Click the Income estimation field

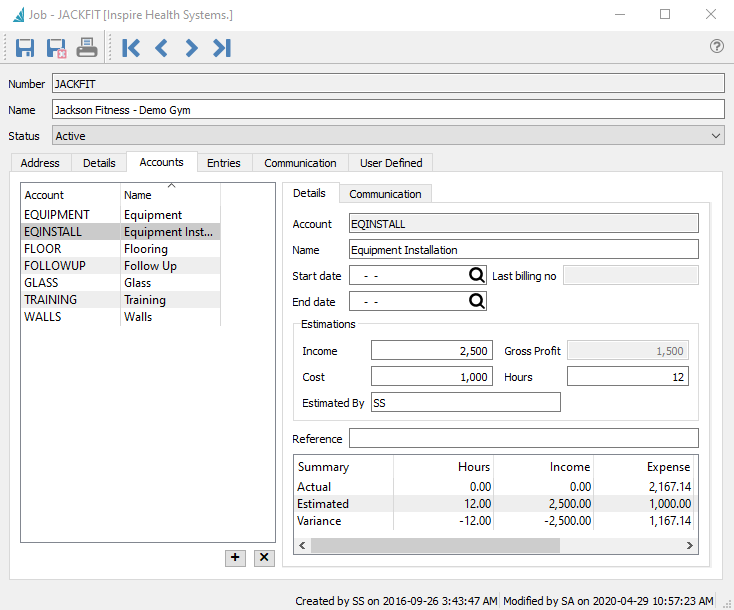click(x=431, y=351)
